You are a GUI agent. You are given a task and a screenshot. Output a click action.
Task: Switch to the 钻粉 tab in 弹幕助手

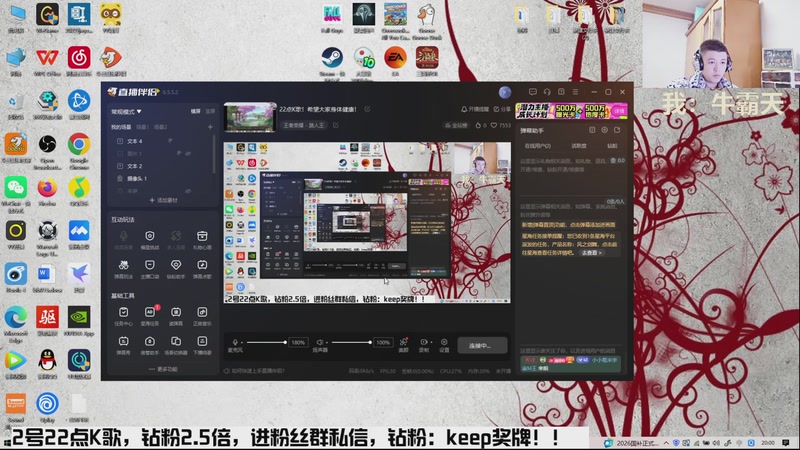(612, 146)
